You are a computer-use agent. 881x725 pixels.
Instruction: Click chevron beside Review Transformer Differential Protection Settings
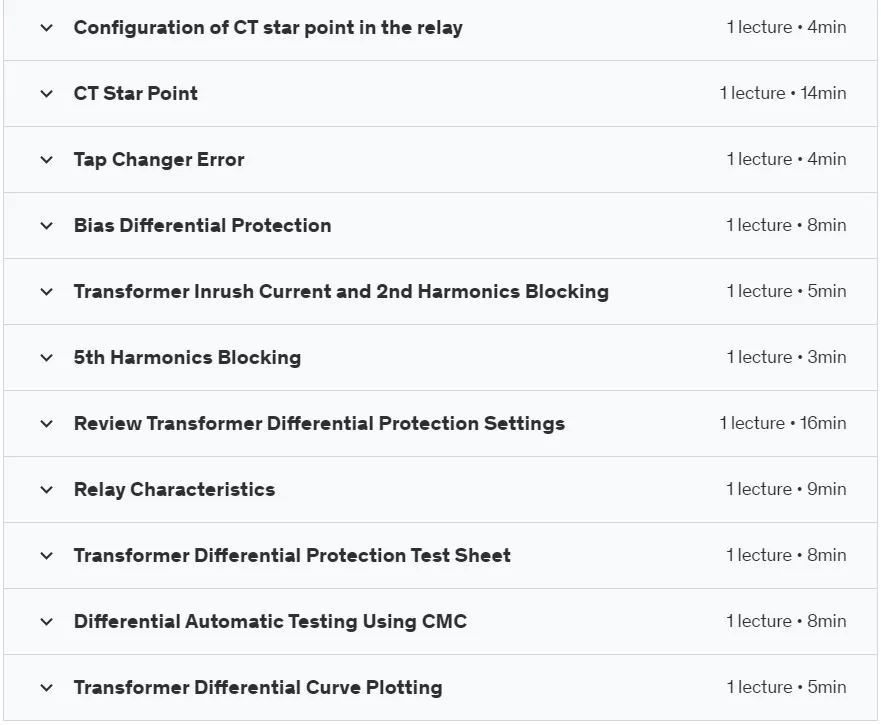click(x=47, y=424)
